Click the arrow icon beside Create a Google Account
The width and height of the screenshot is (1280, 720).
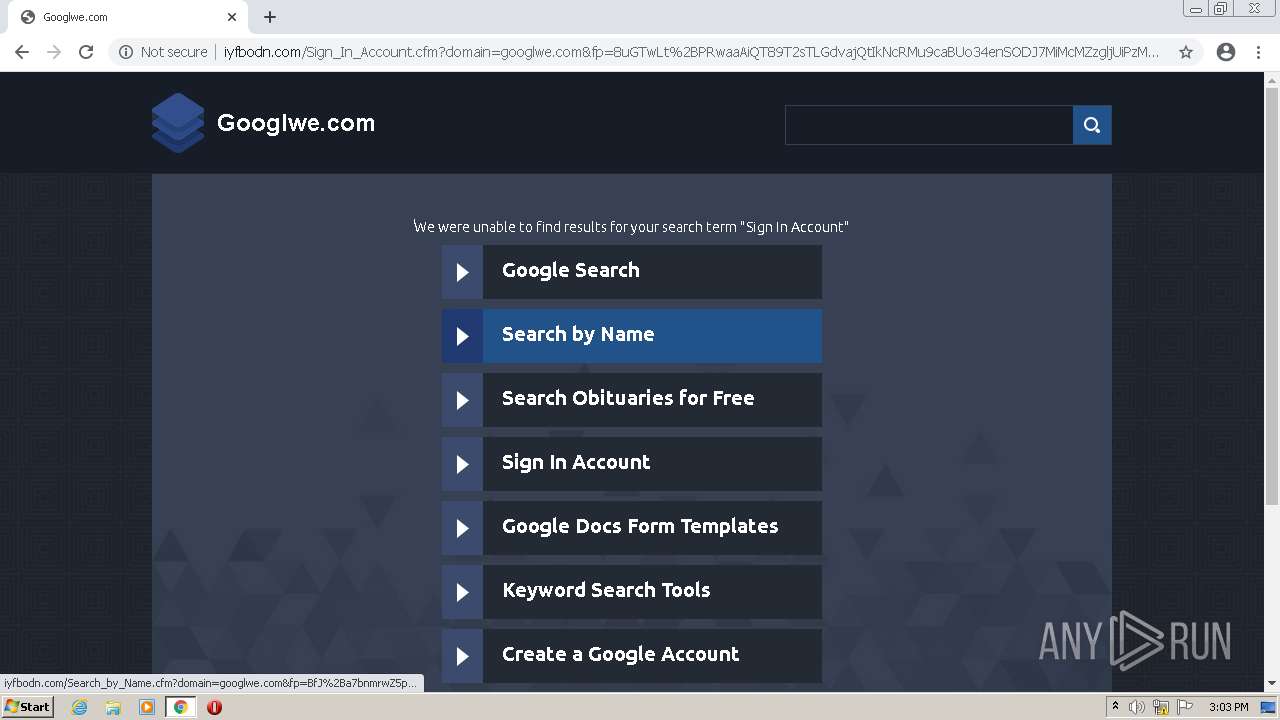point(462,656)
